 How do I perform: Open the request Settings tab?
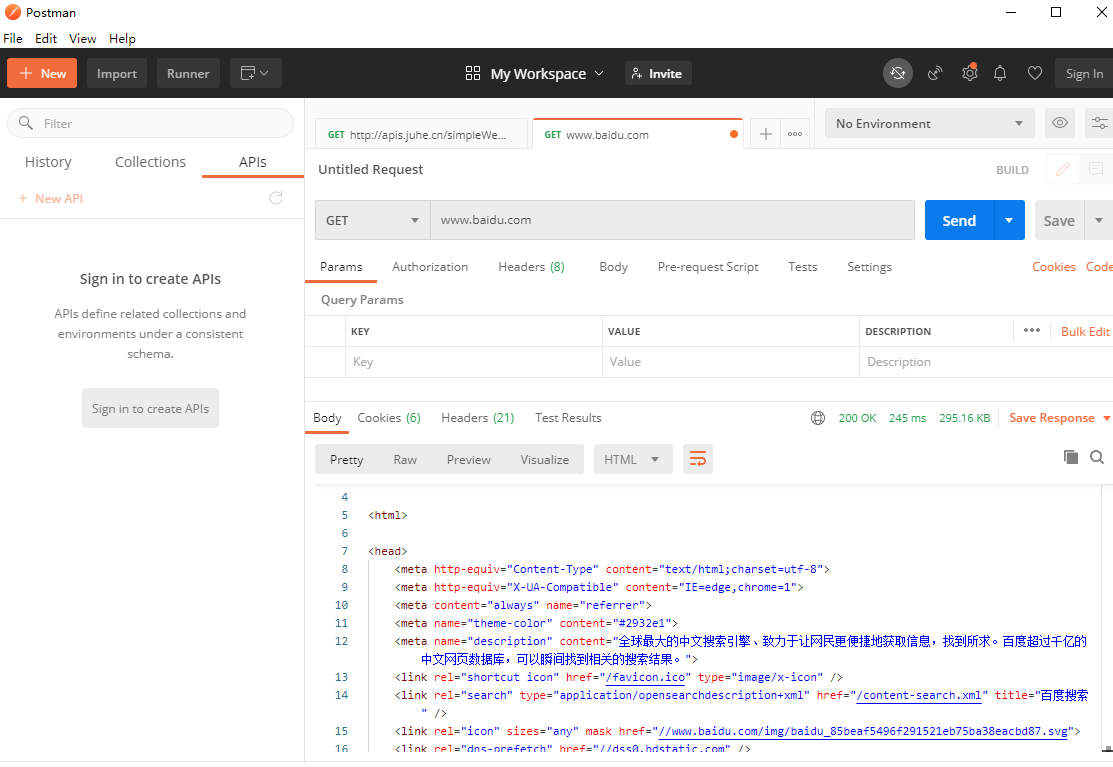point(870,267)
